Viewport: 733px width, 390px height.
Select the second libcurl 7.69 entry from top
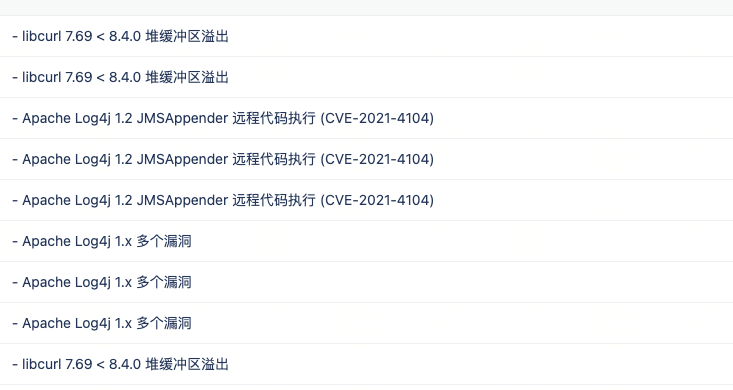click(366, 77)
